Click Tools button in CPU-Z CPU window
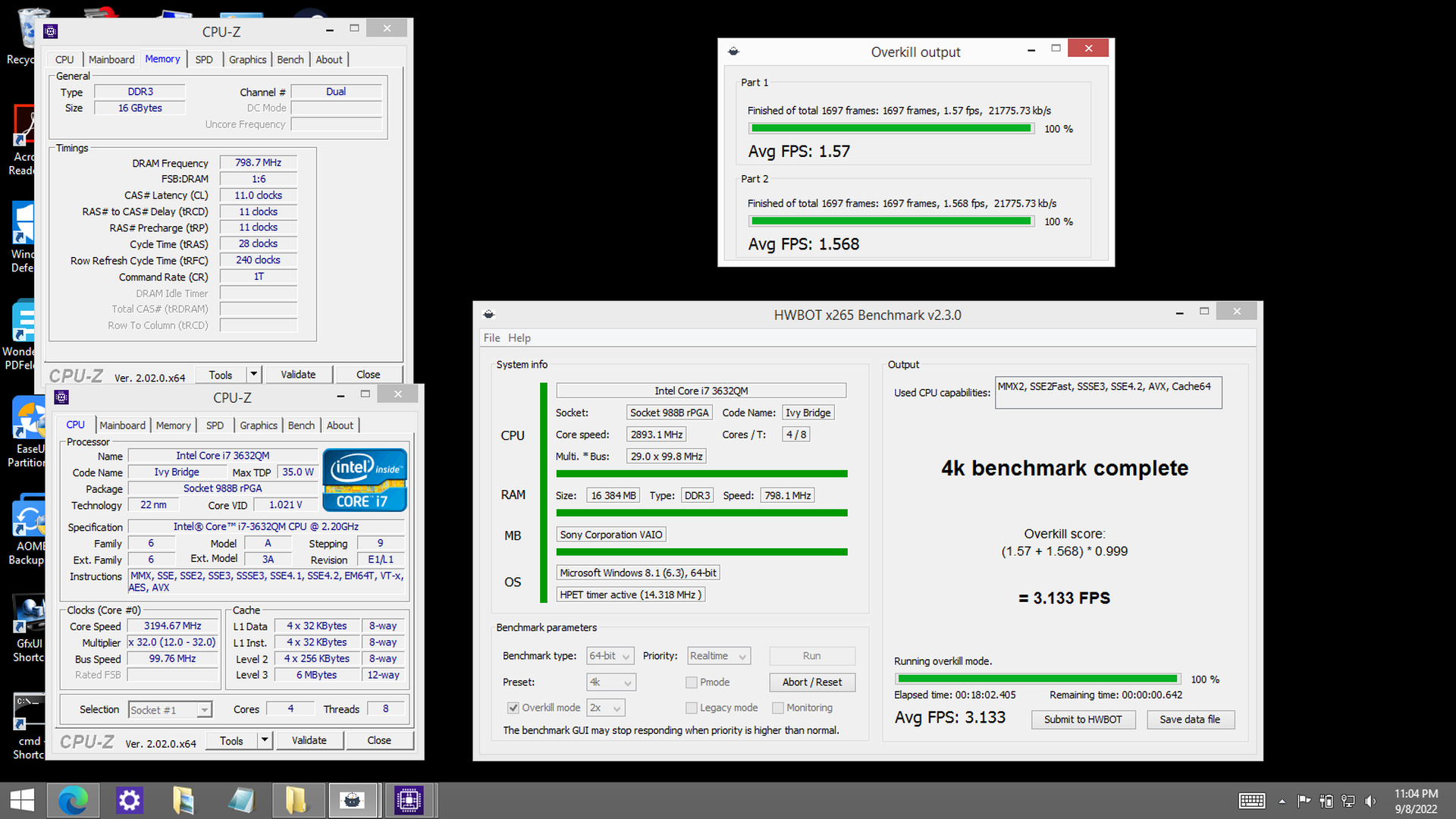 [231, 740]
